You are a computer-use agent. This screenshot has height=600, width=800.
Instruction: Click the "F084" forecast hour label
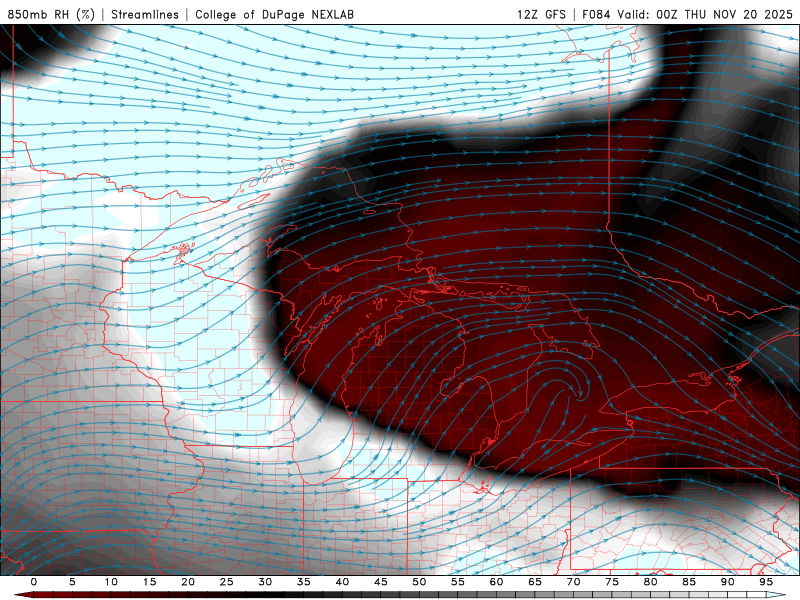pos(596,14)
